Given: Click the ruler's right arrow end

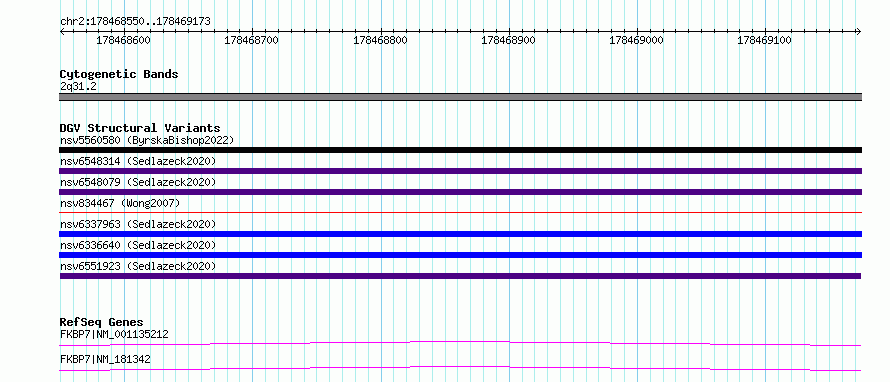Looking at the screenshot, I should click(858, 31).
